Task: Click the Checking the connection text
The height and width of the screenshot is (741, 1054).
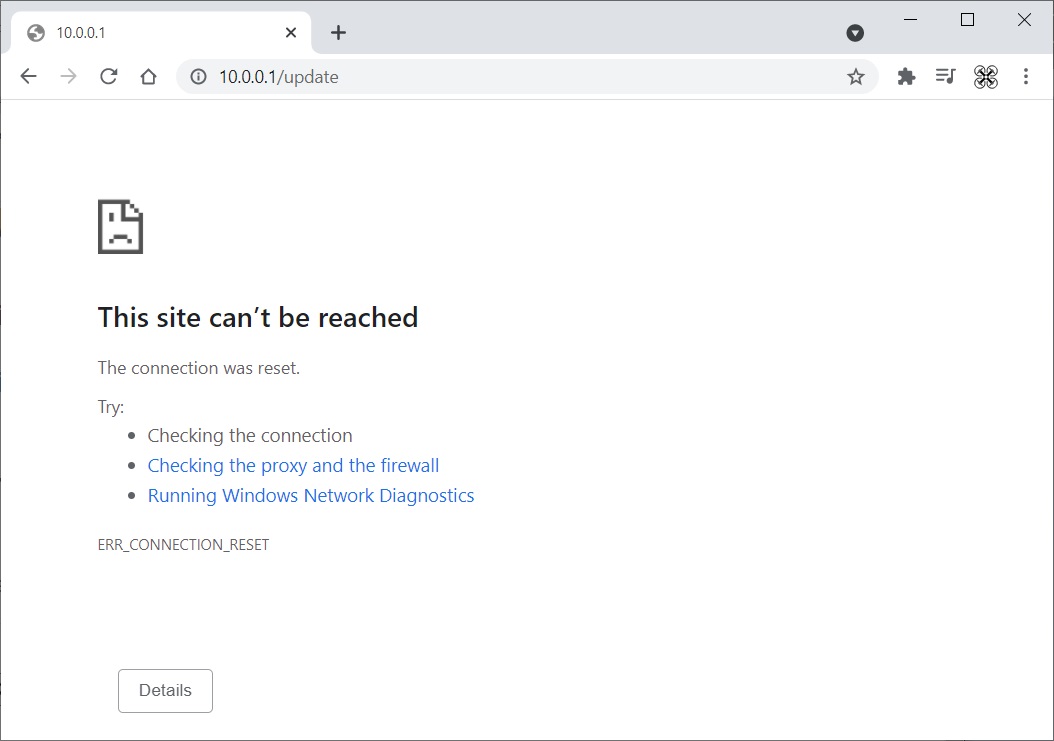Action: click(x=250, y=436)
